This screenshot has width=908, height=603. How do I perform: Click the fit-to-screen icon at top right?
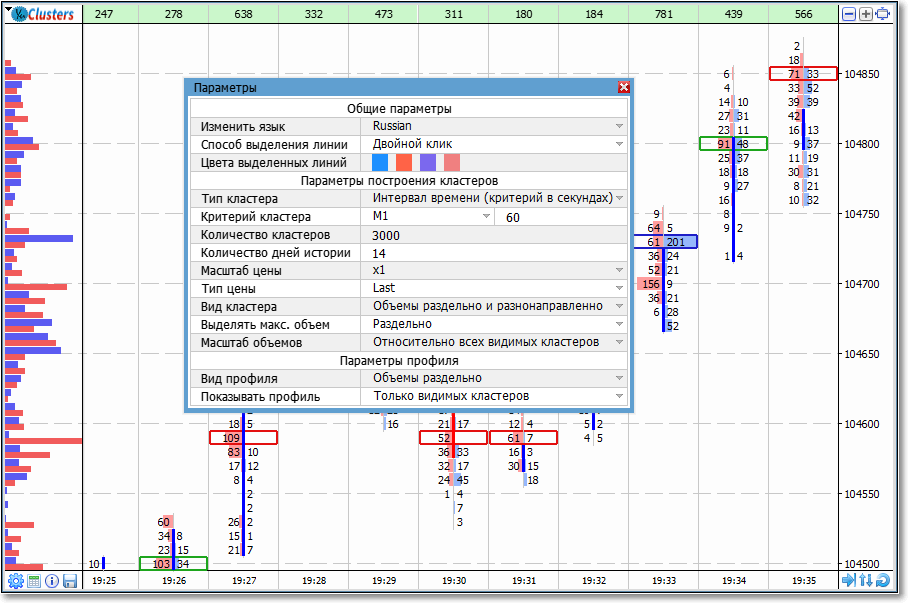click(882, 15)
